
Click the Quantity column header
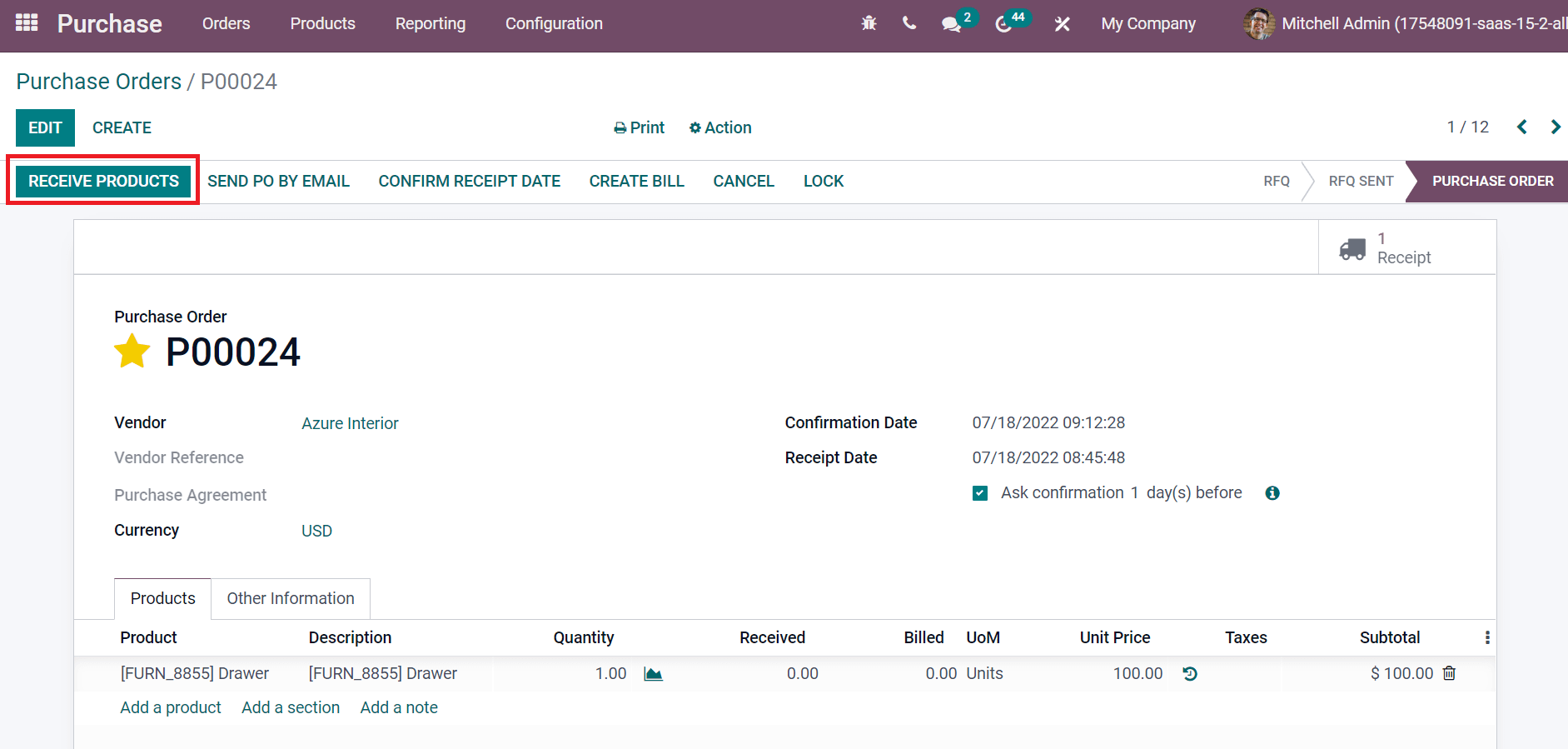(584, 637)
